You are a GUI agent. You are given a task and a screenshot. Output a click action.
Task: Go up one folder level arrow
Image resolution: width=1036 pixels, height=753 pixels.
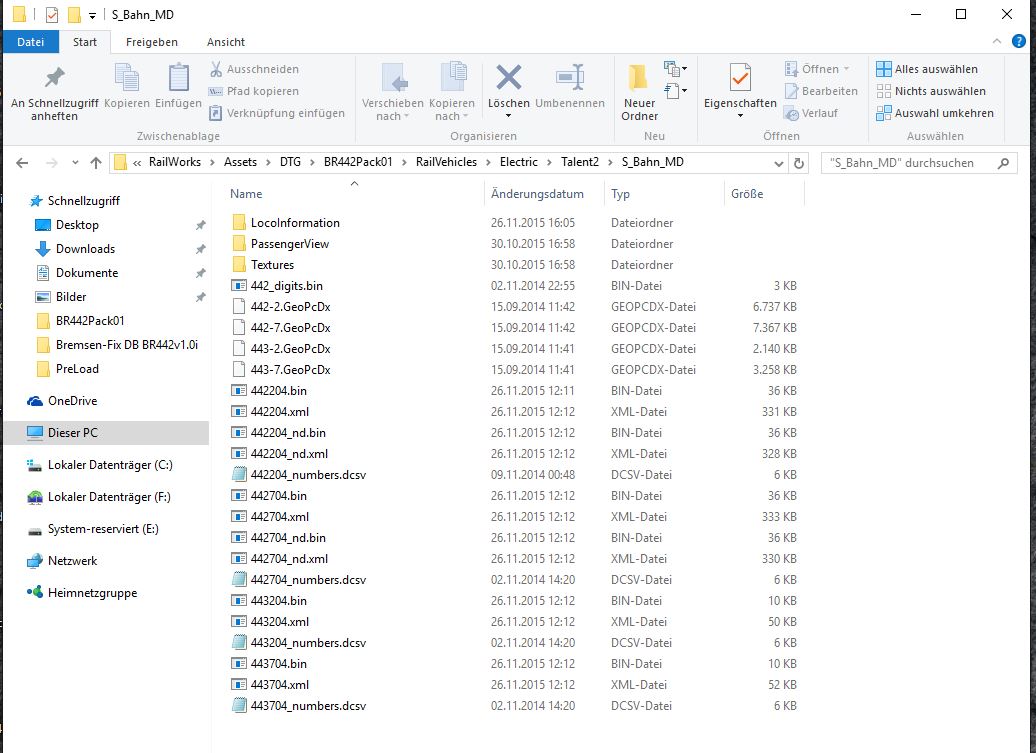[x=96, y=163]
